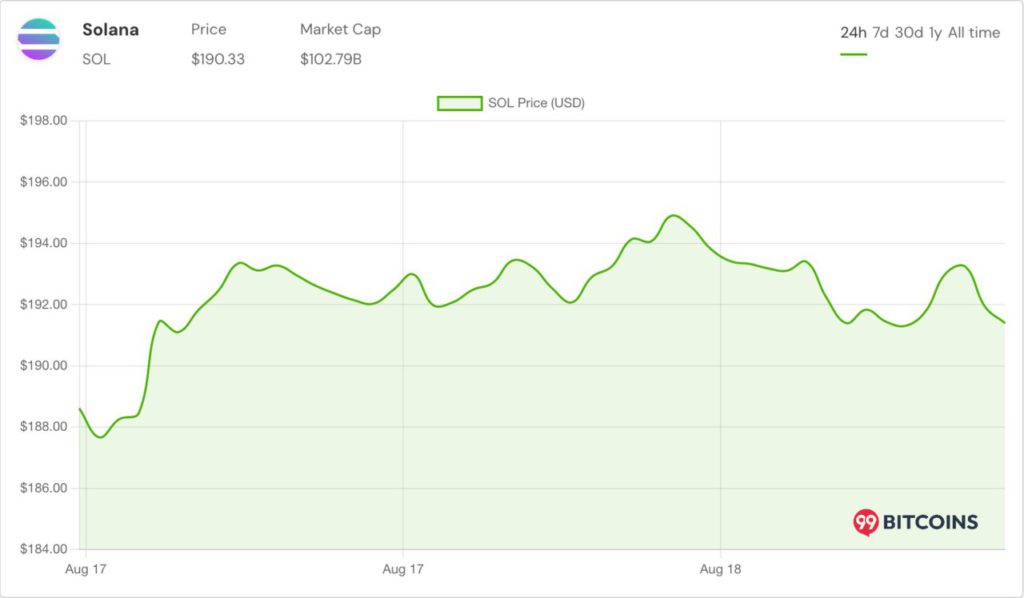Click the Price column header
Viewport: 1024px width, 598px height.
(x=209, y=30)
